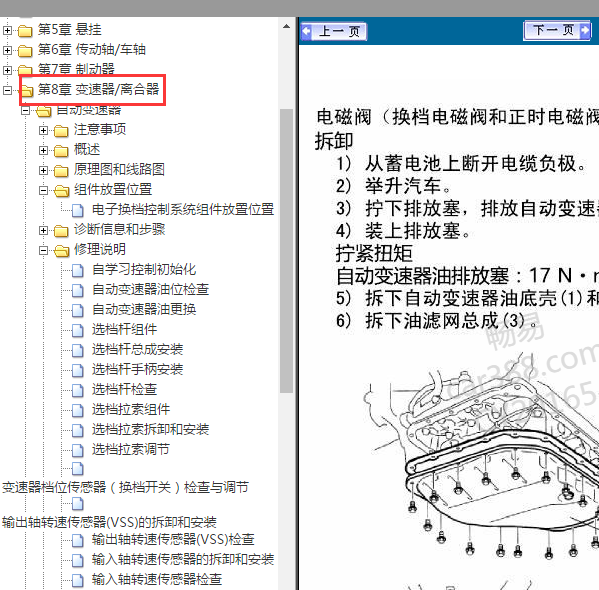Open 选档杆检查 topic
Viewport: 599px width, 590px height.
125,389
